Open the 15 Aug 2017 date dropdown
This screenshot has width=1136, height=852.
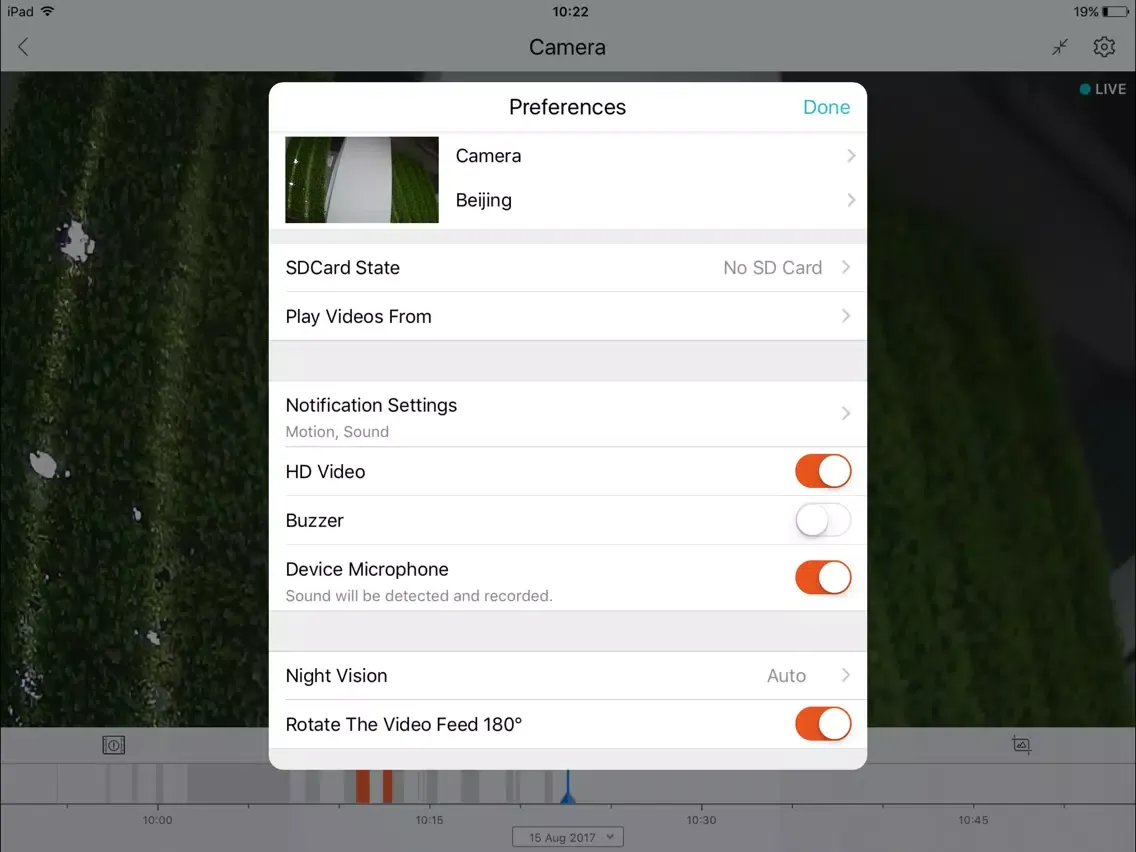coord(567,838)
